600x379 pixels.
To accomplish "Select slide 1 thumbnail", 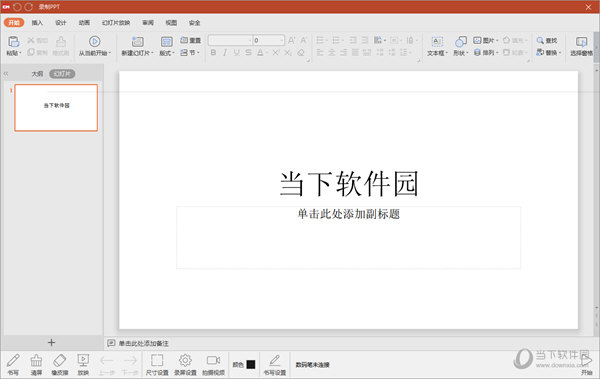I will click(x=56, y=108).
